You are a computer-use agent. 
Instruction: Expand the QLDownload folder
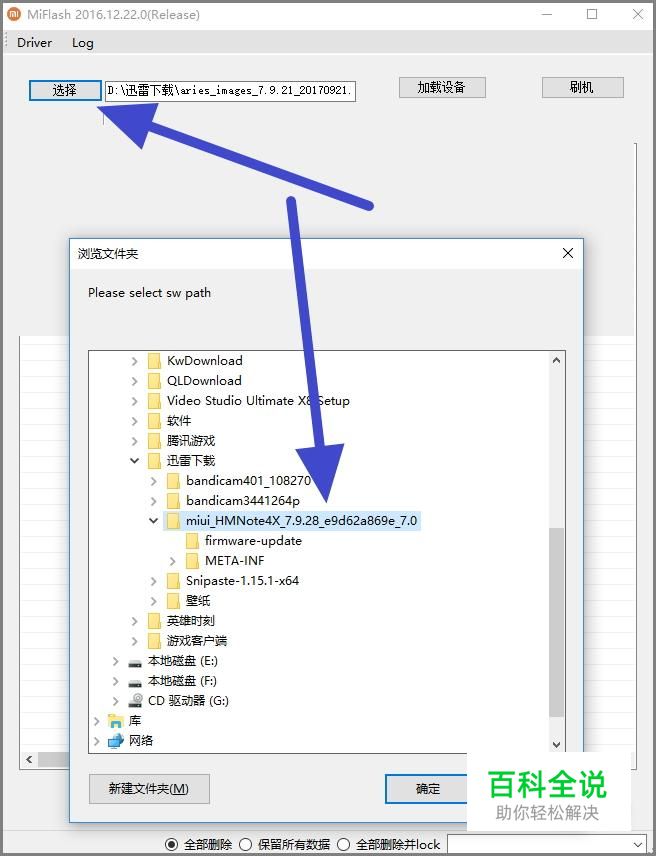134,381
